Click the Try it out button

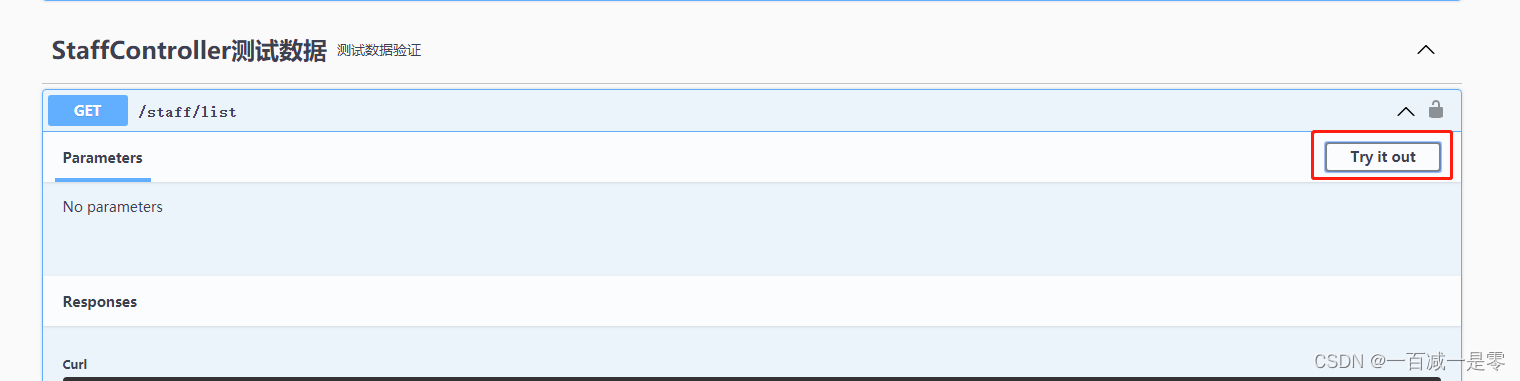click(x=1383, y=157)
